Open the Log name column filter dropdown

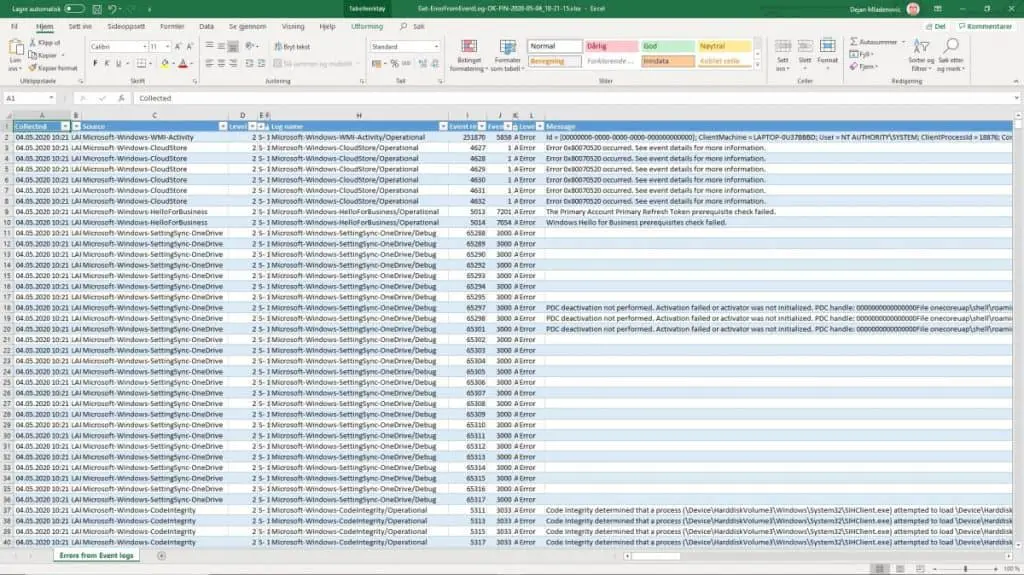click(443, 127)
